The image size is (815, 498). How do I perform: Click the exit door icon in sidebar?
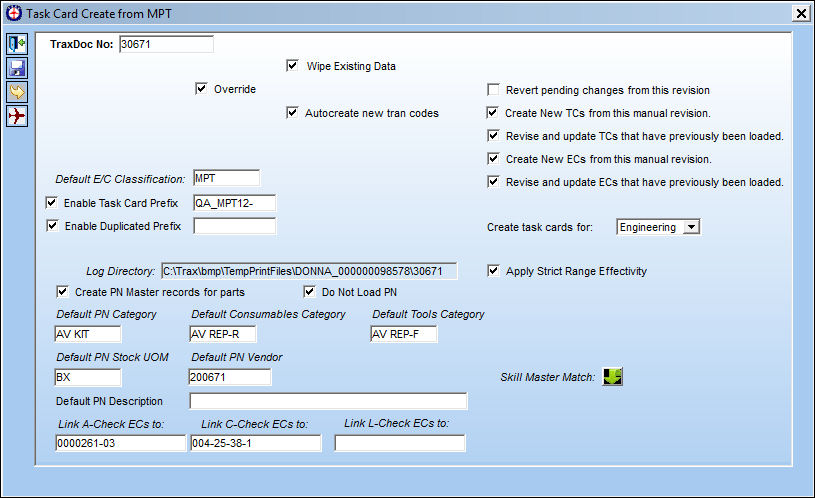point(17,44)
